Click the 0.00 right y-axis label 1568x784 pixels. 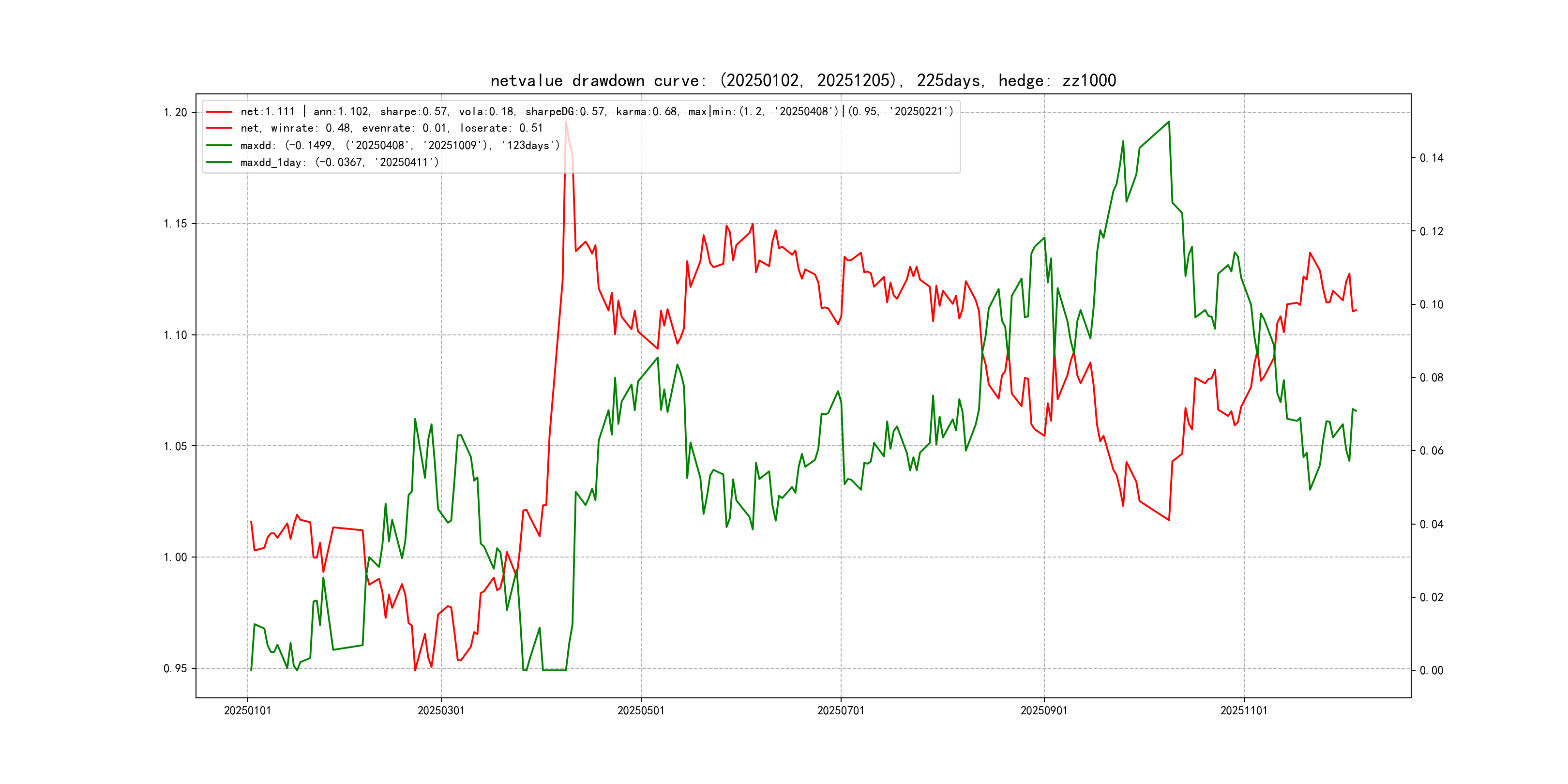[x=1431, y=671]
